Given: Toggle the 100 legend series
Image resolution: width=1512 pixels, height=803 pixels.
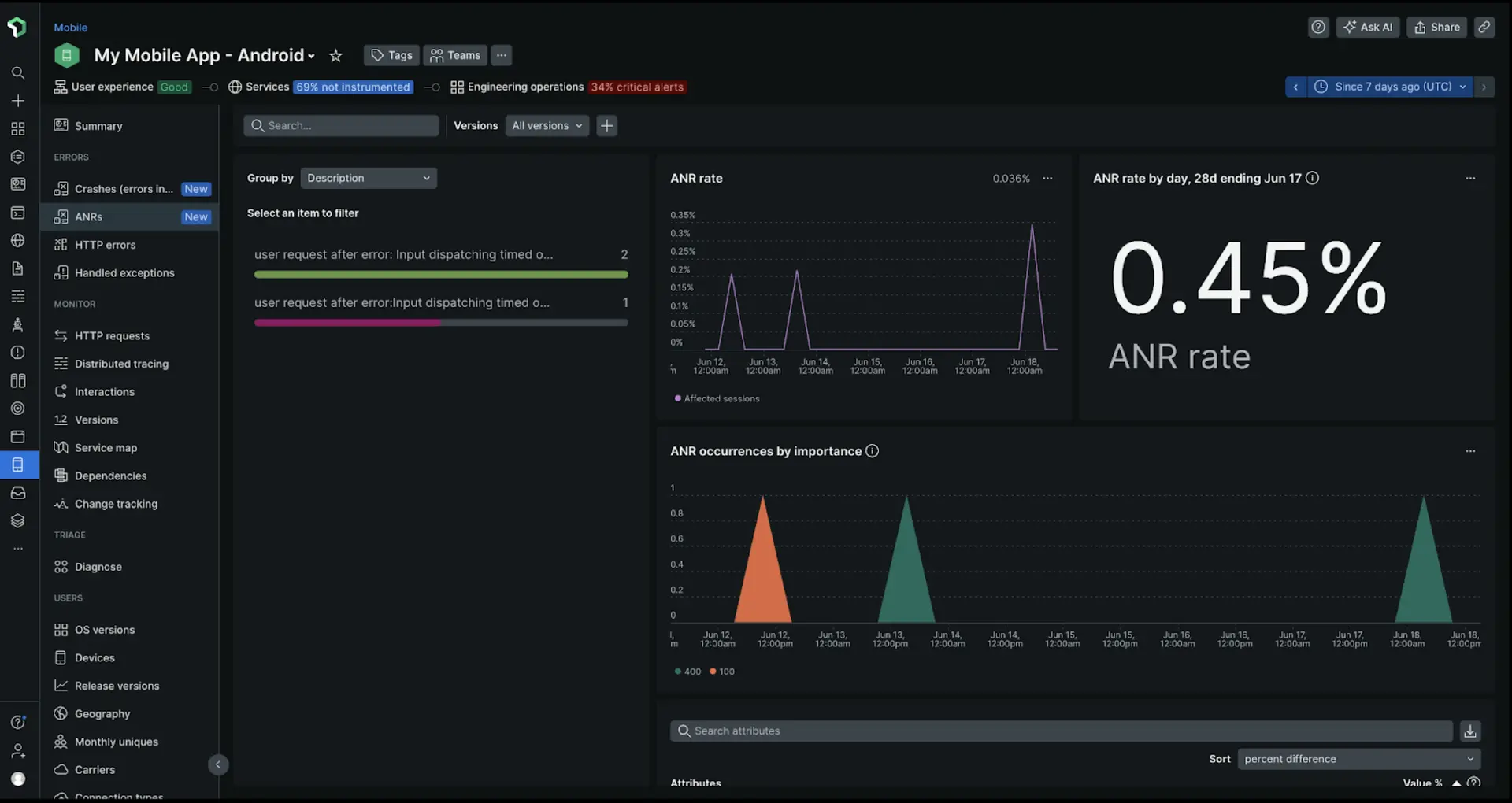Looking at the screenshot, I should pyautogui.click(x=722, y=672).
